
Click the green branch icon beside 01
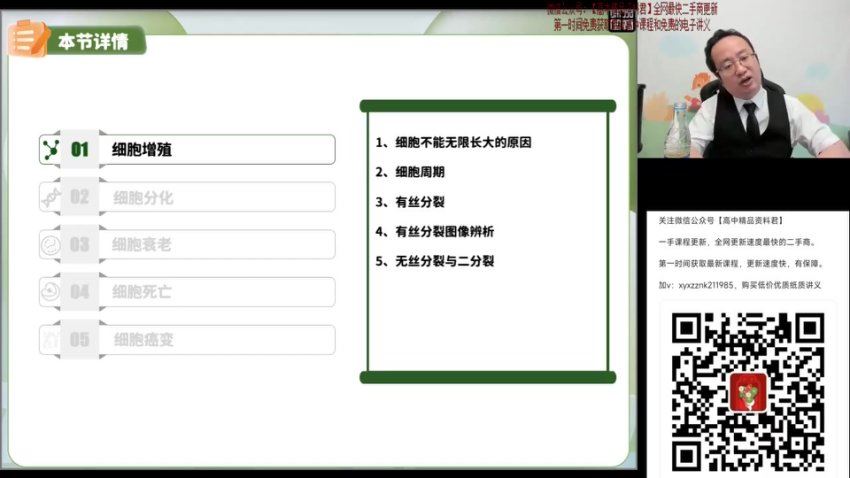tap(51, 150)
